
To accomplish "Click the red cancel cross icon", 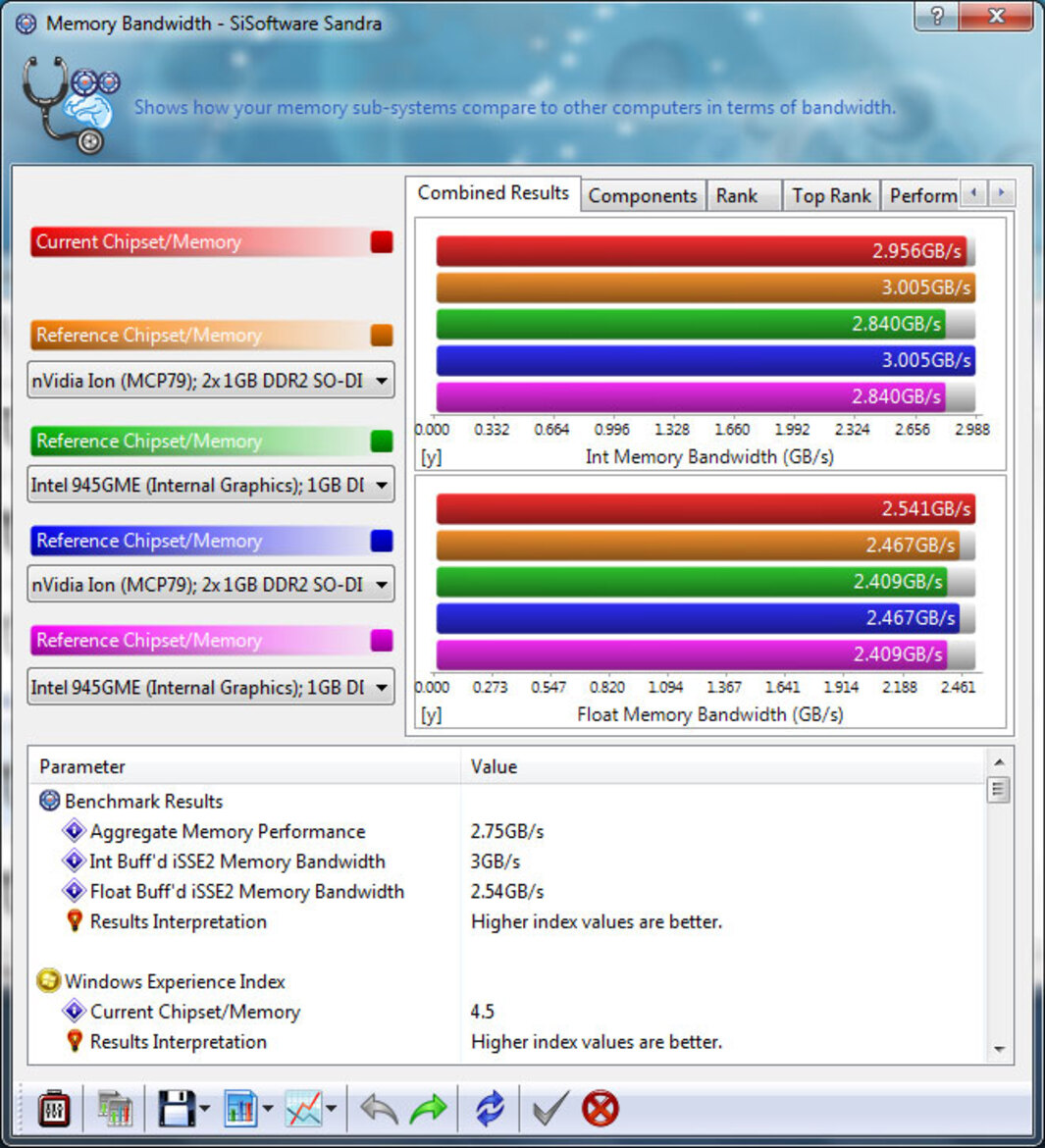I will coord(600,1109).
